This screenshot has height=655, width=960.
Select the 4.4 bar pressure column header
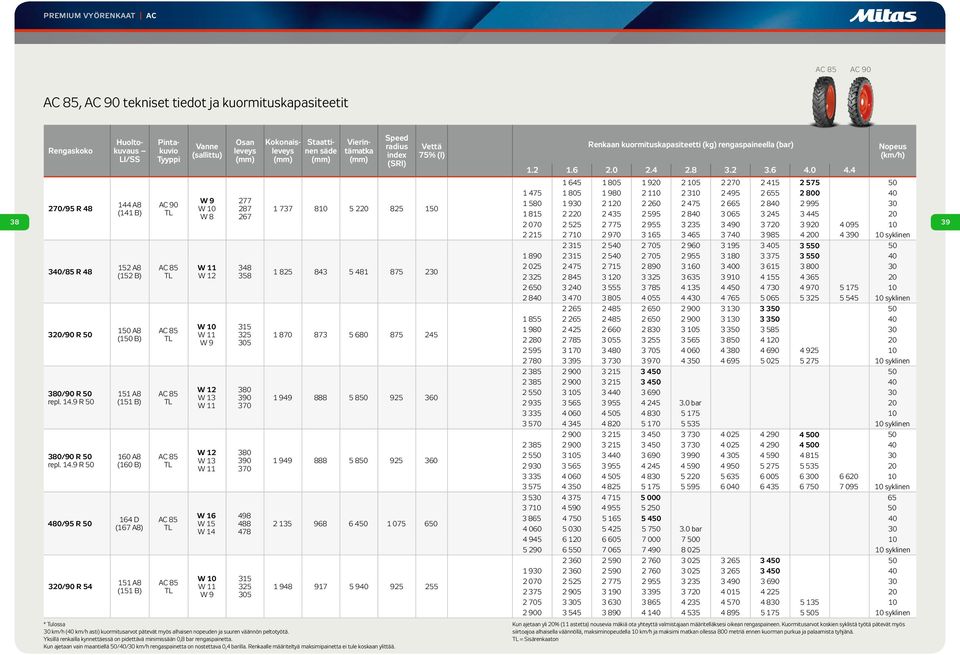tap(849, 170)
